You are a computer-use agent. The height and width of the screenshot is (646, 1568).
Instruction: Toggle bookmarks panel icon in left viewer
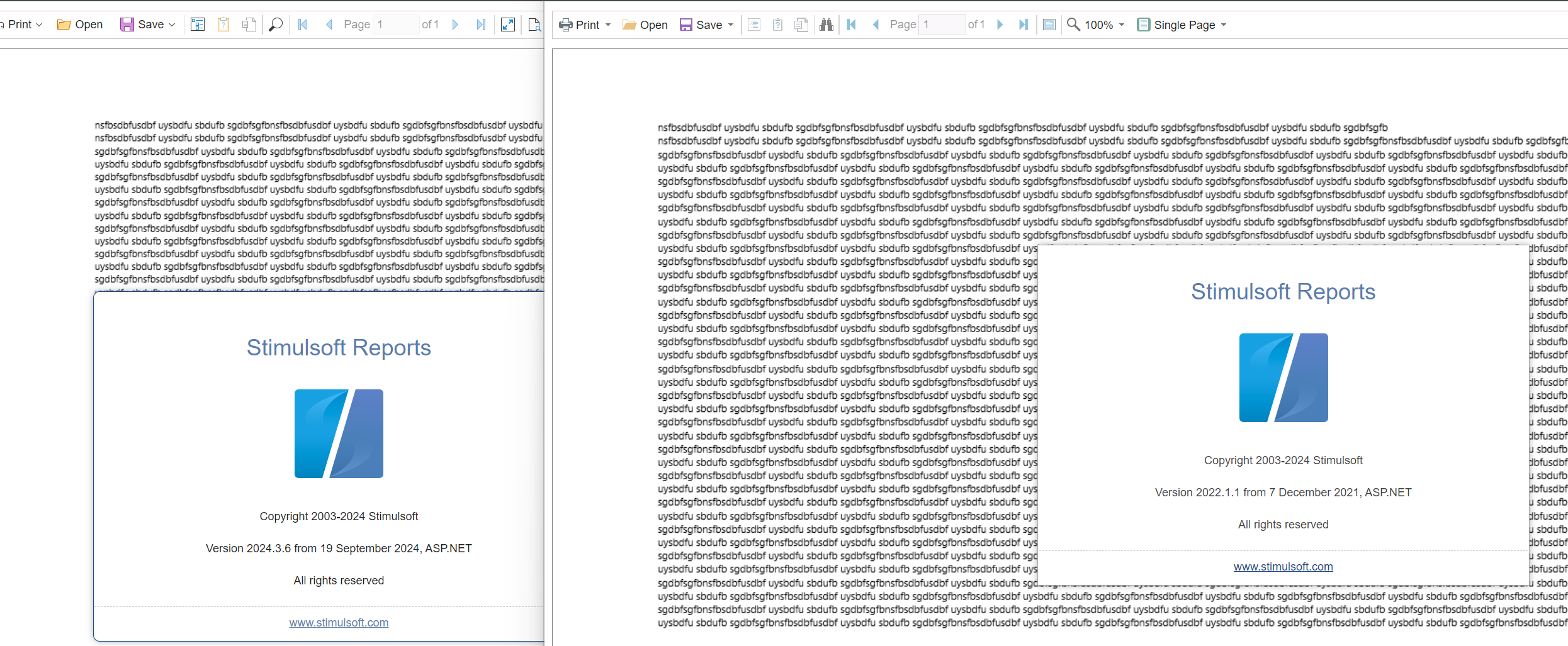tap(198, 25)
